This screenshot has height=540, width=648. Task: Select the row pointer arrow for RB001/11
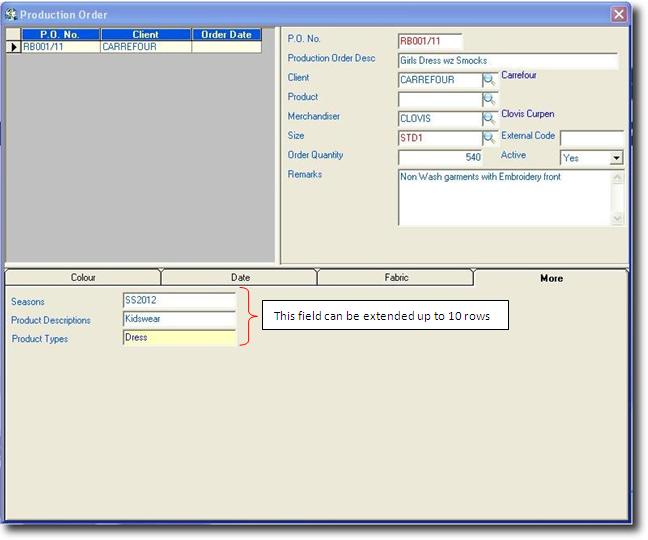tap(13, 47)
